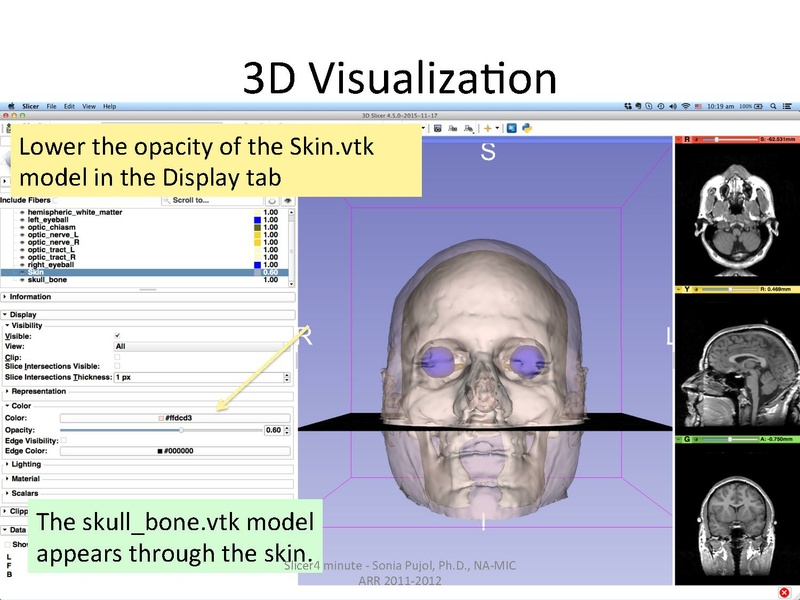Click the Opacity slider for the Skin model

click(182, 430)
